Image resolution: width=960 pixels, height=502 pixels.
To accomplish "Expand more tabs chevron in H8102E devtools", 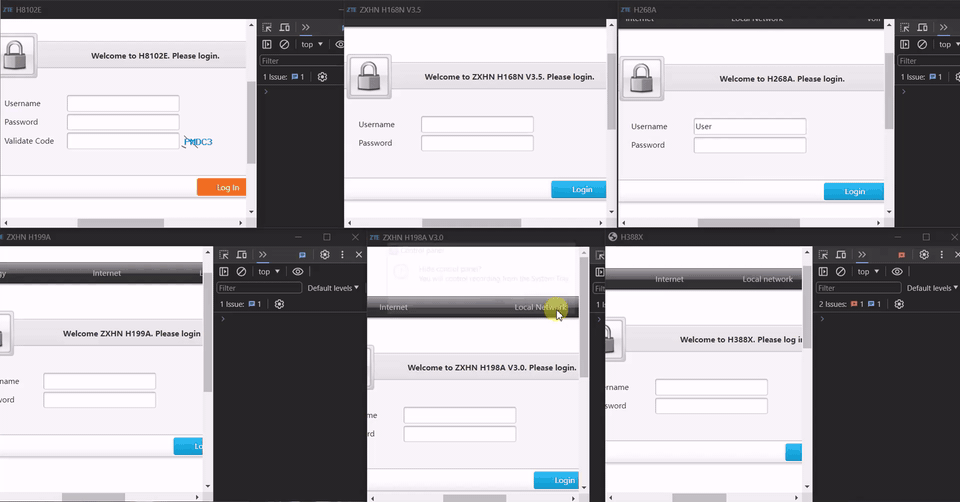I will (306, 28).
